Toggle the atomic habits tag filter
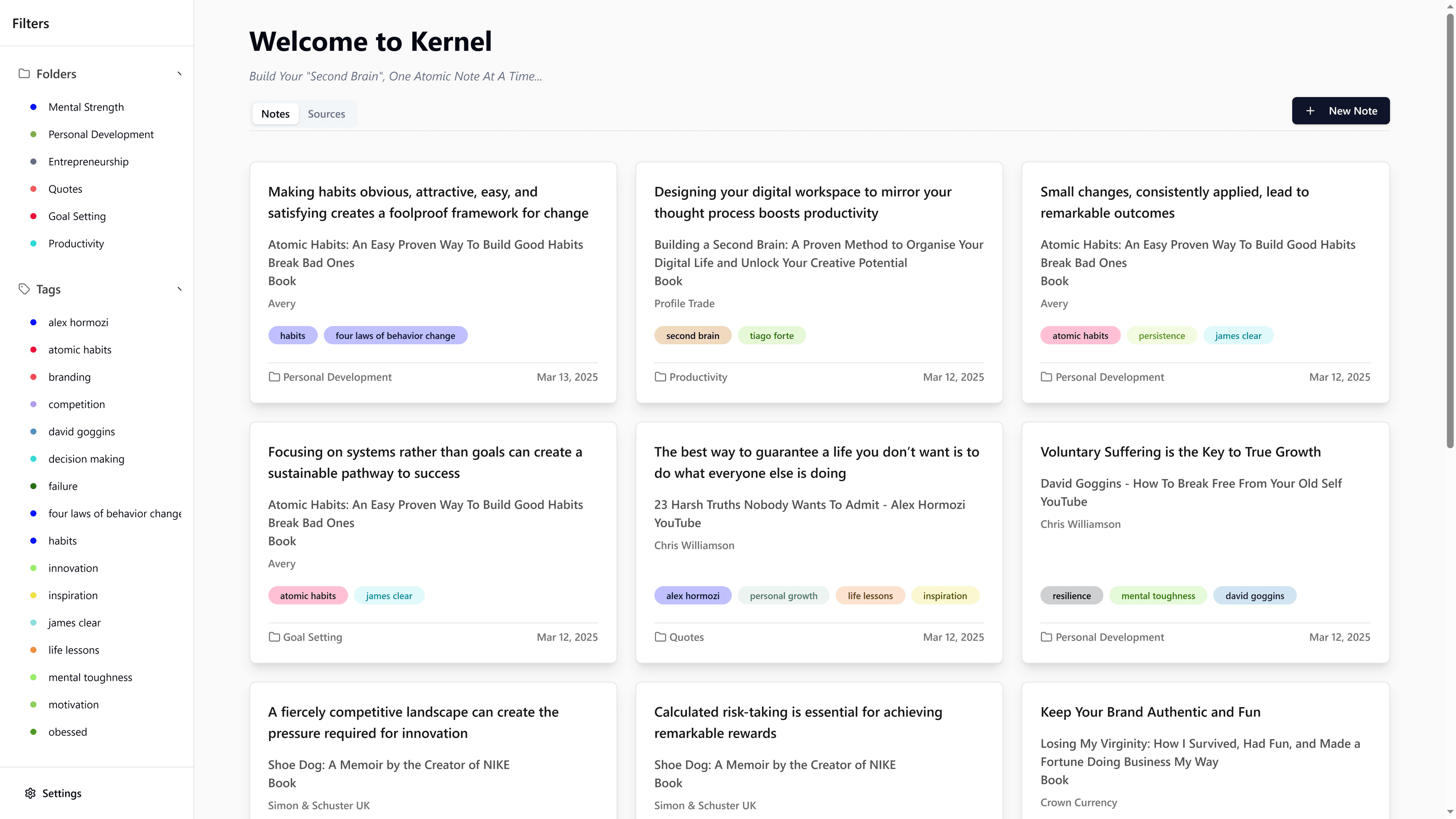 pyautogui.click(x=80, y=349)
